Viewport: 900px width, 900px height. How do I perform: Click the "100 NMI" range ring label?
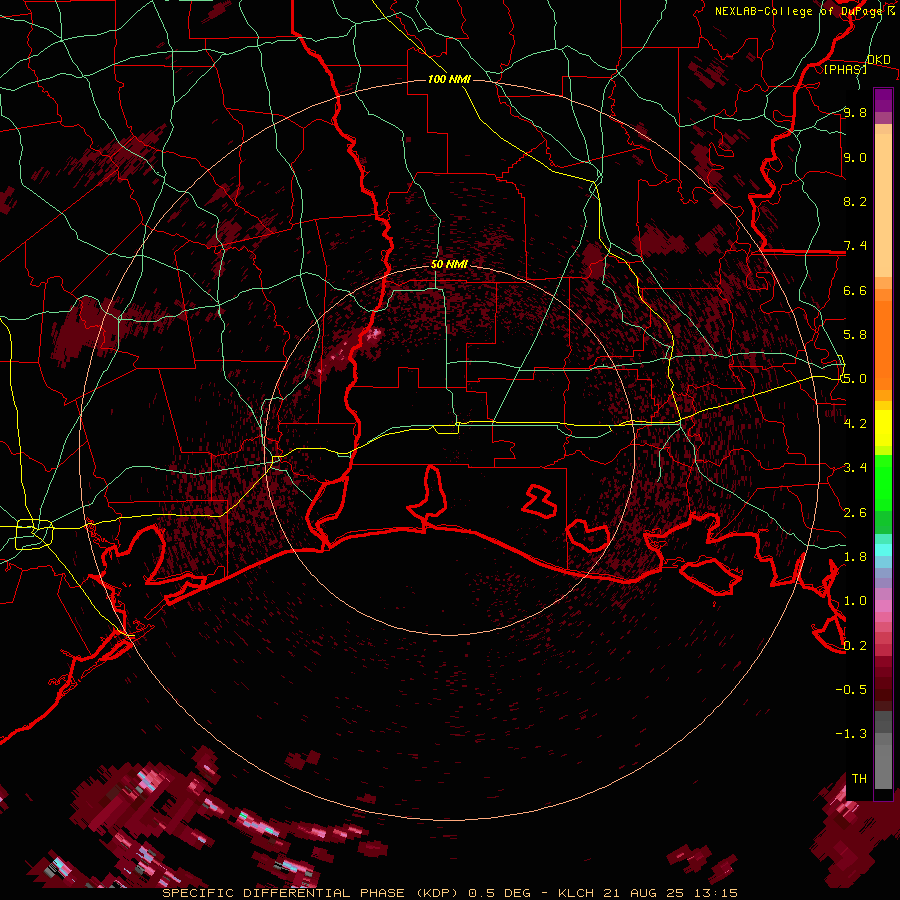449,79
